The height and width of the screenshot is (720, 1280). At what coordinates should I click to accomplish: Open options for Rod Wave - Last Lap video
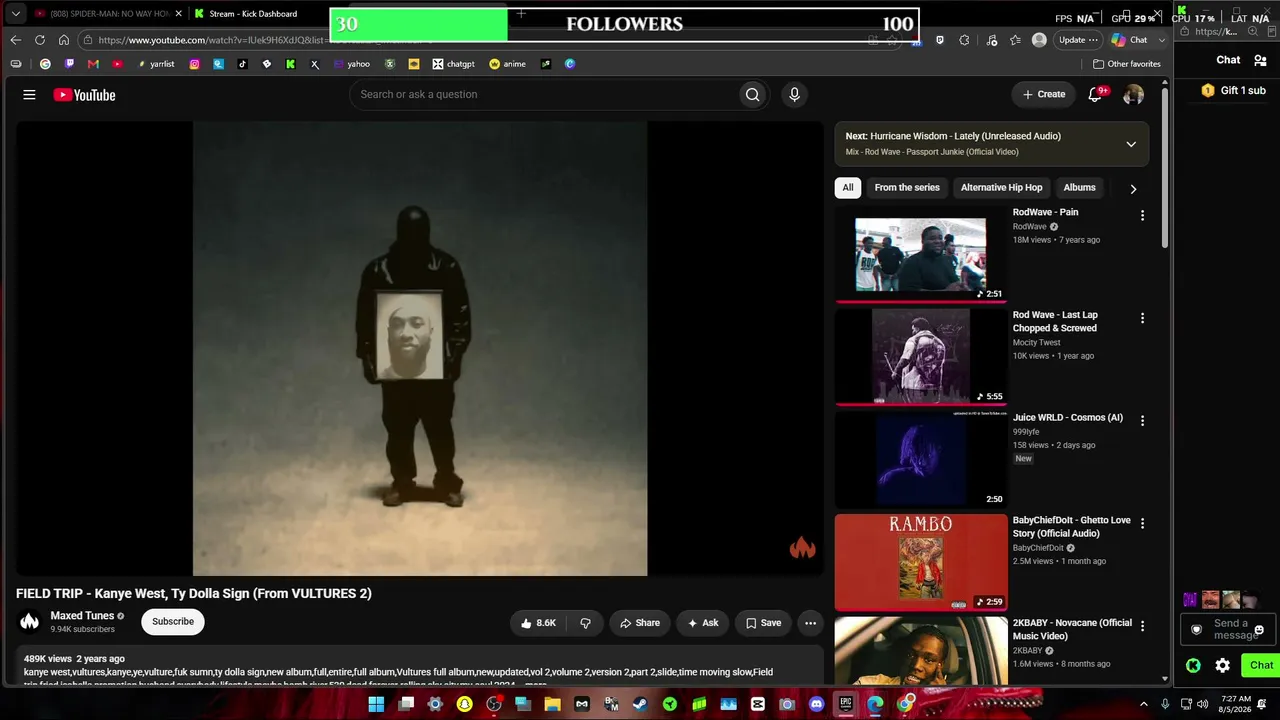[x=1142, y=318]
